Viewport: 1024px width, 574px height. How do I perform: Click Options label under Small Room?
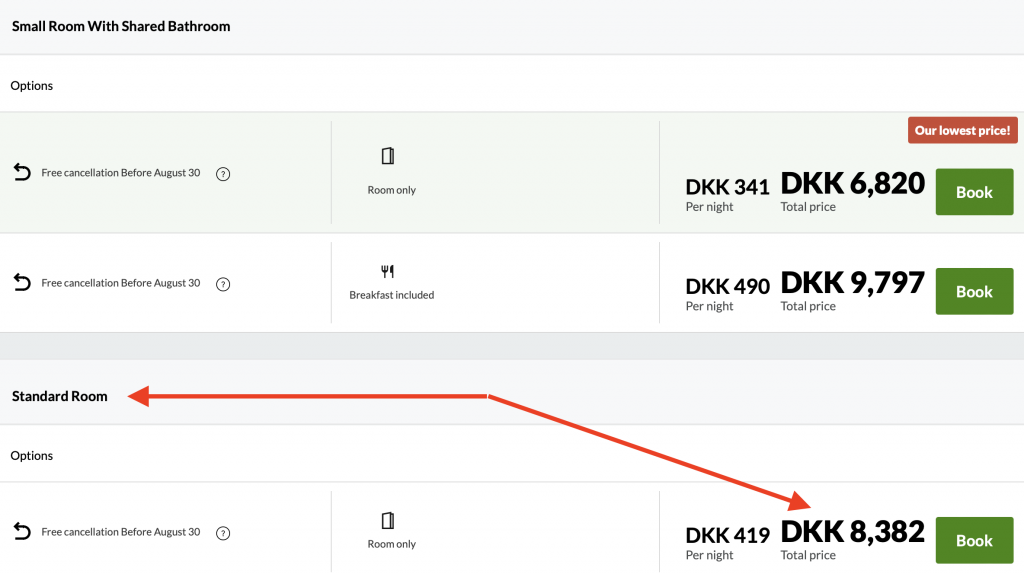pos(31,86)
